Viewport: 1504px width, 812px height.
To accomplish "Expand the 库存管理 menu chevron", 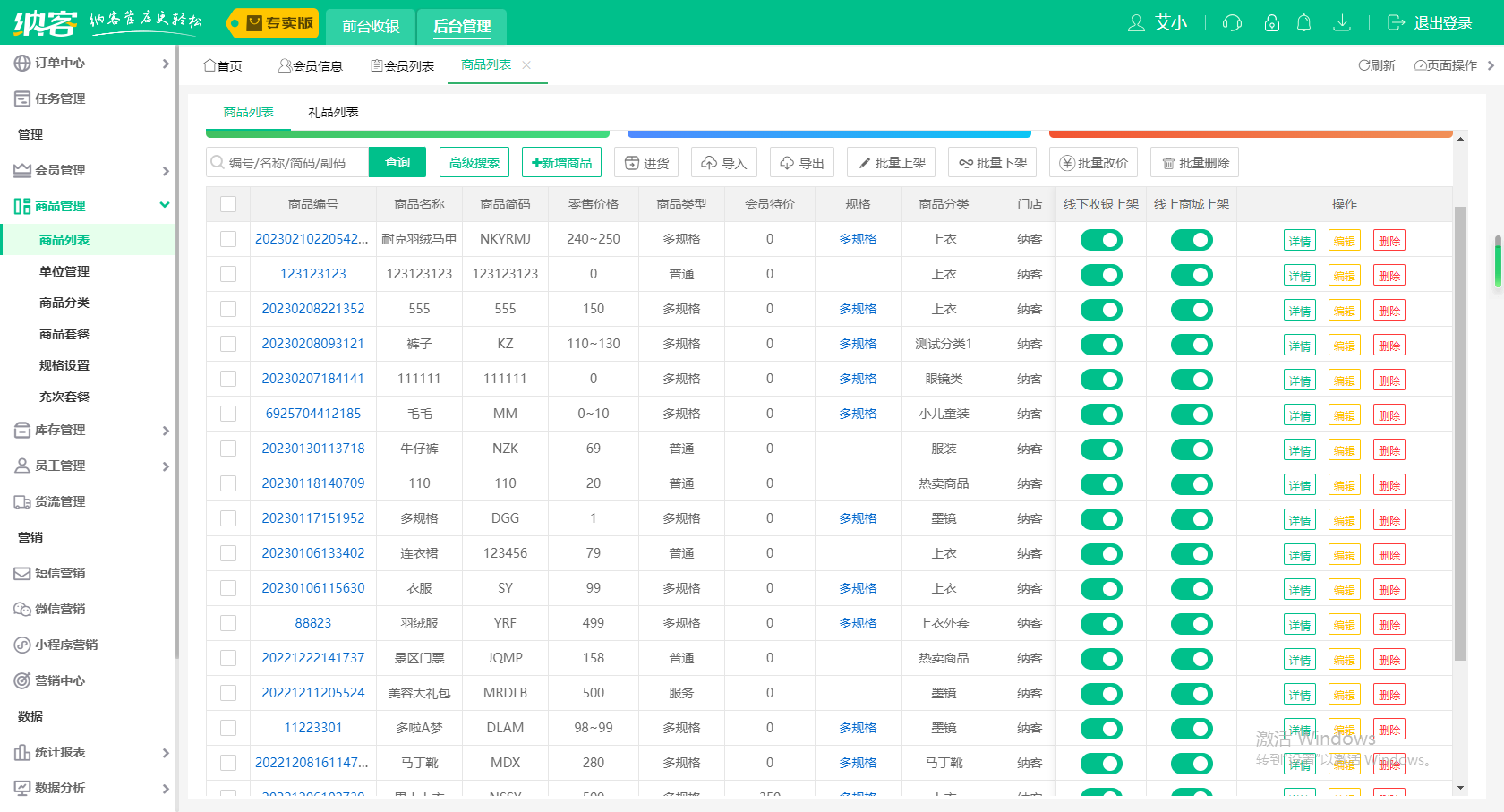I will 165,431.
